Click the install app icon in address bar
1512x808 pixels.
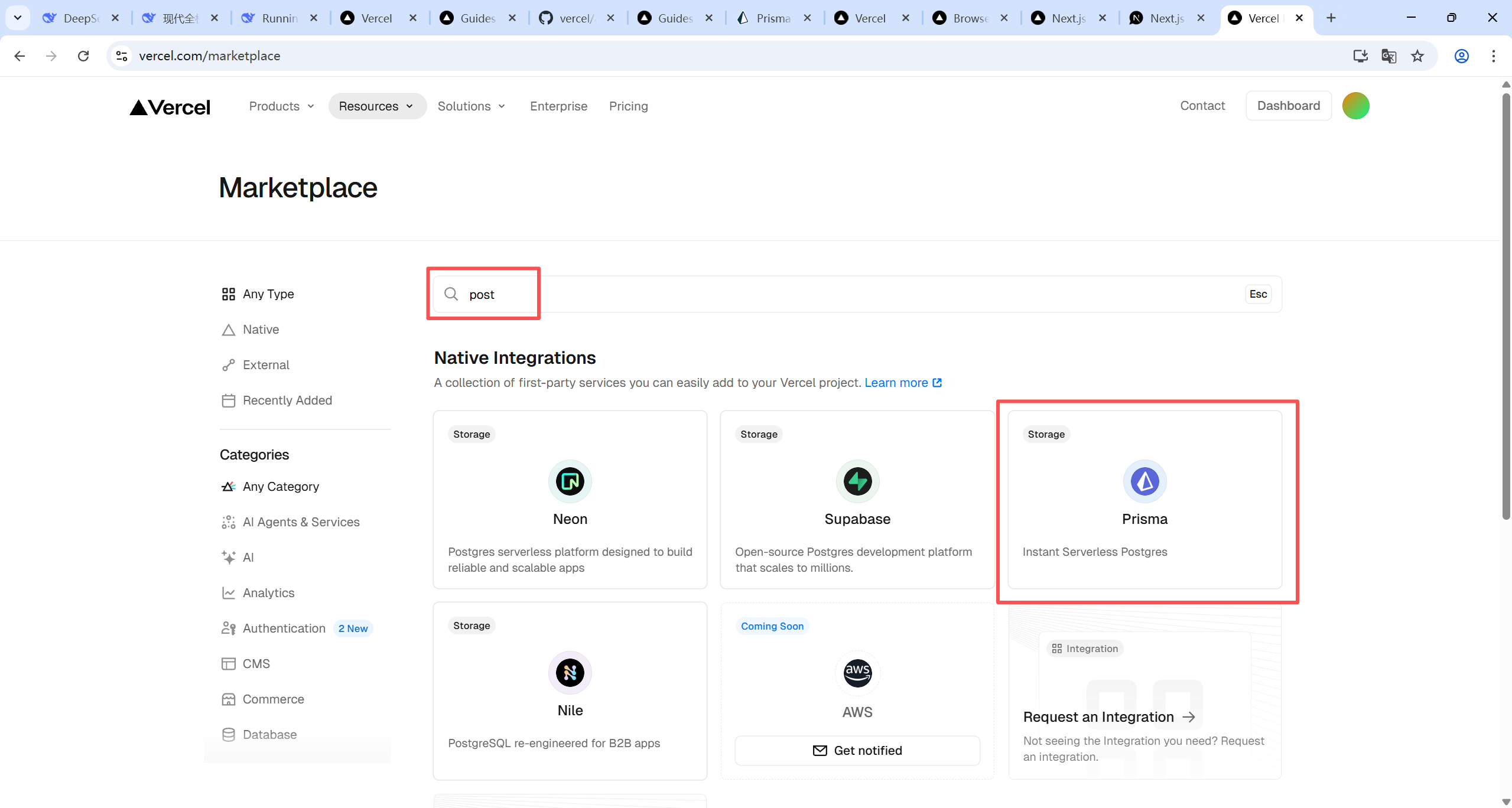click(1360, 56)
